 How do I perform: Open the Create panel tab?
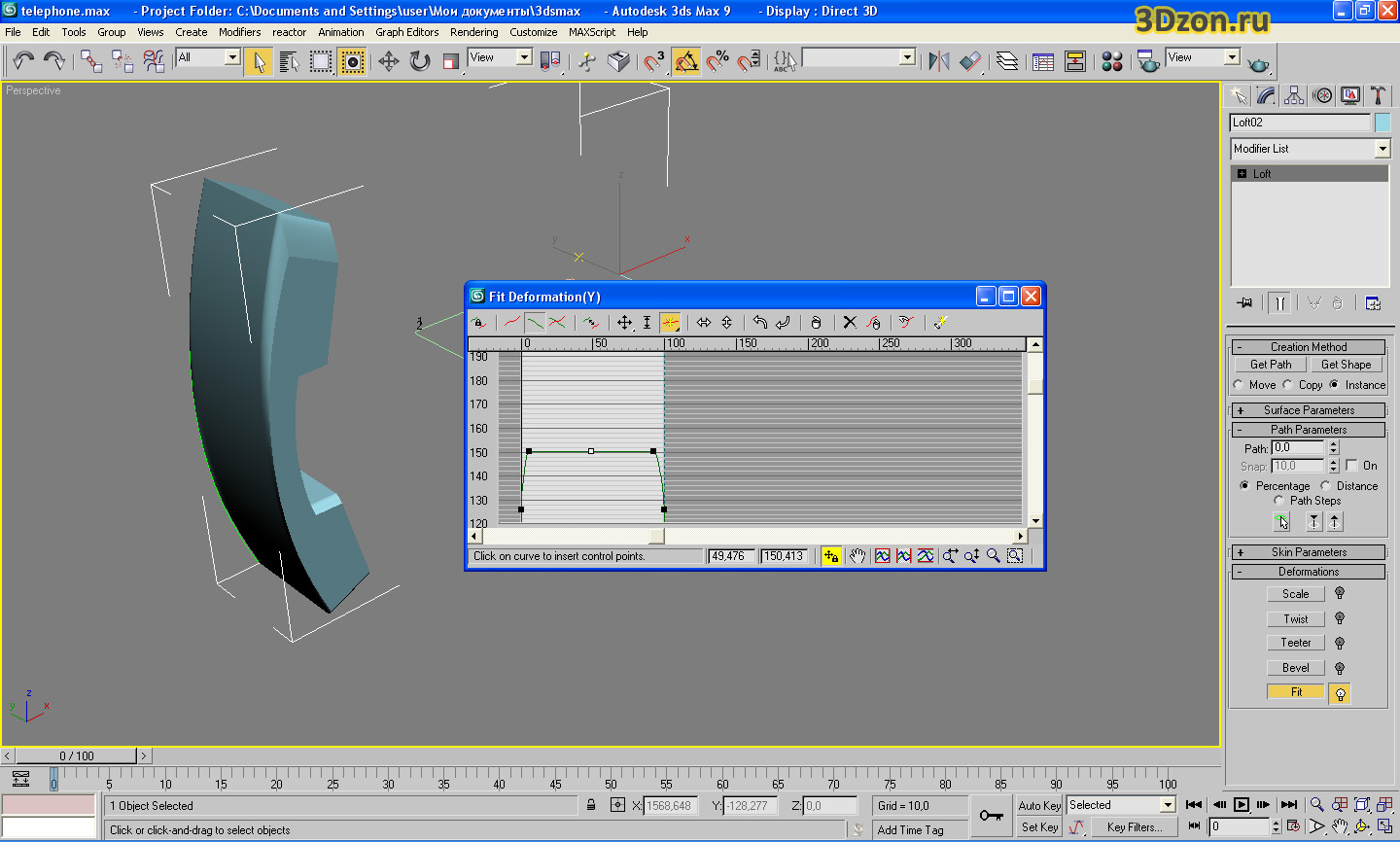pyautogui.click(x=1238, y=94)
